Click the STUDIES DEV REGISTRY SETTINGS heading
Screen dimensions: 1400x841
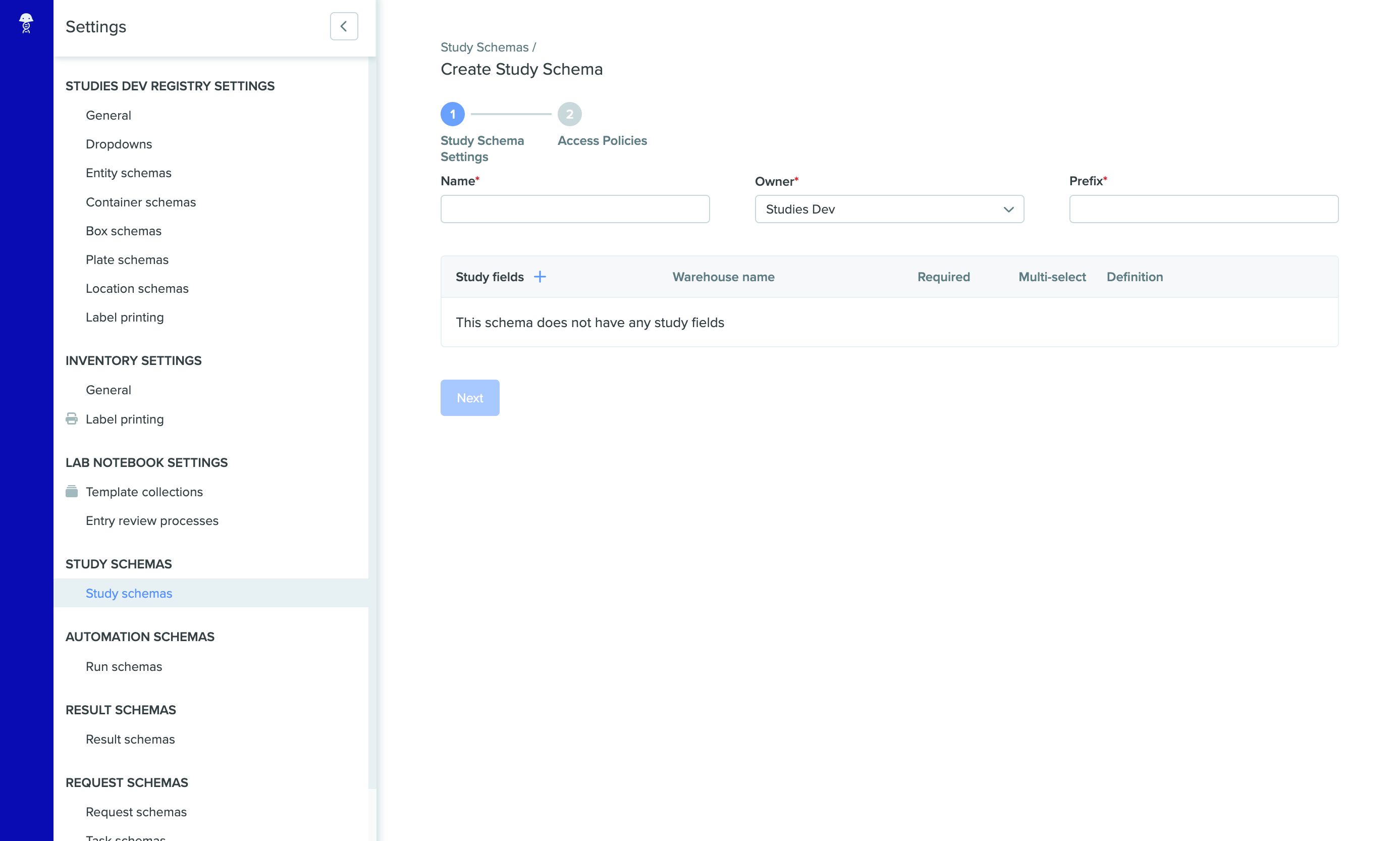pos(170,86)
